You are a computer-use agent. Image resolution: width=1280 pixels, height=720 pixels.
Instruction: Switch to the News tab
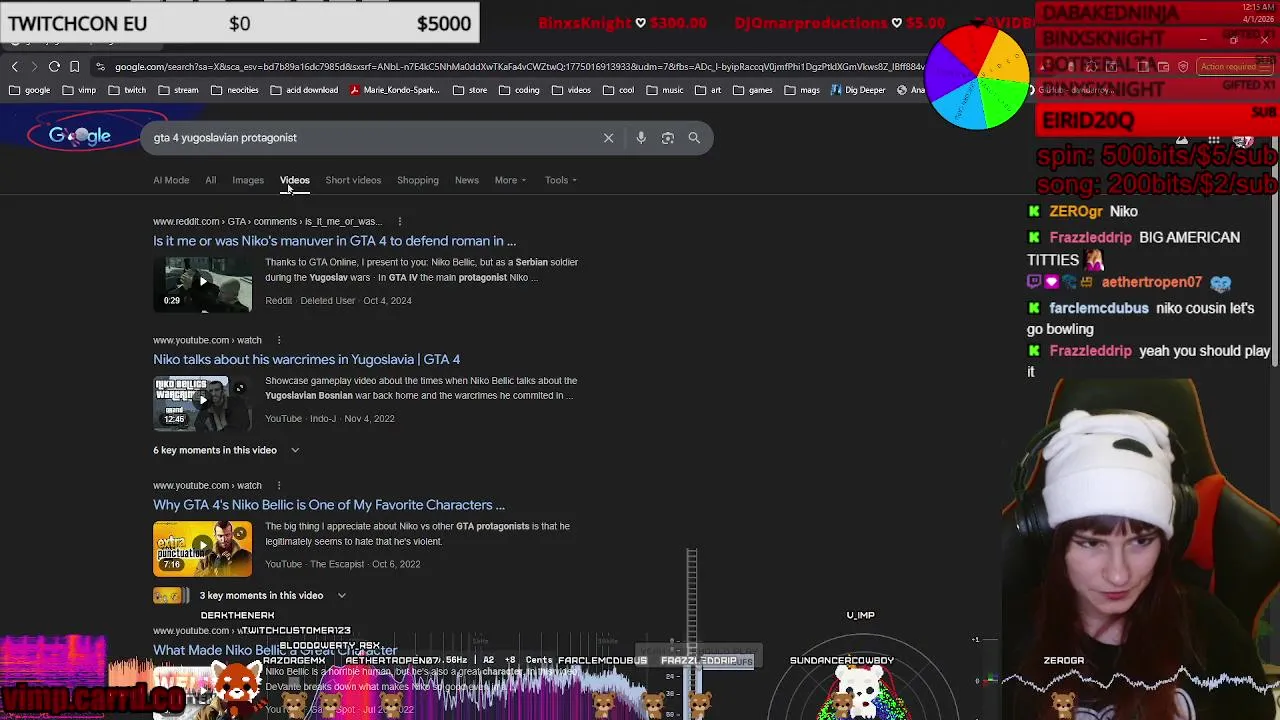point(467,180)
